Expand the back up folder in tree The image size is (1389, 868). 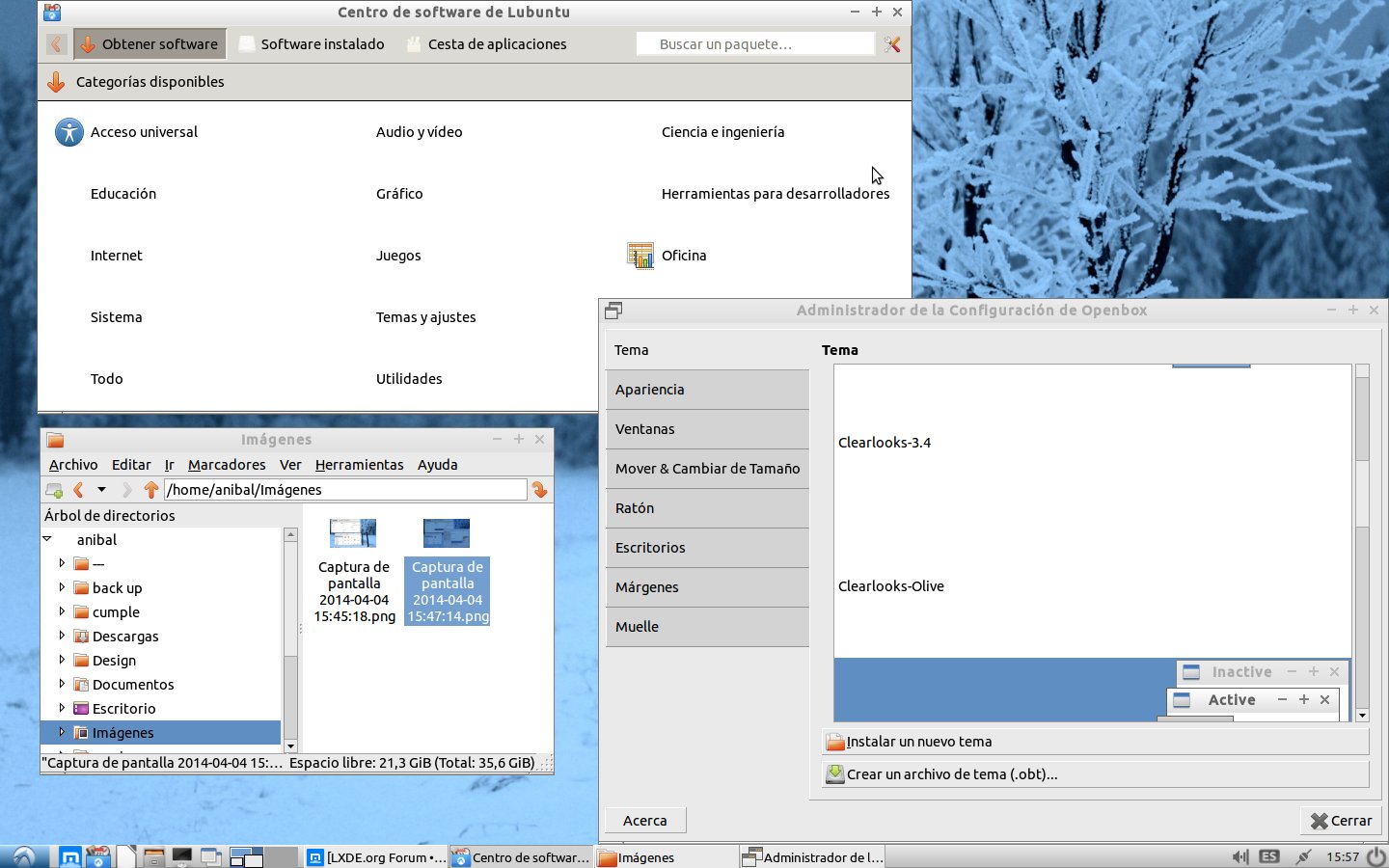[62, 586]
